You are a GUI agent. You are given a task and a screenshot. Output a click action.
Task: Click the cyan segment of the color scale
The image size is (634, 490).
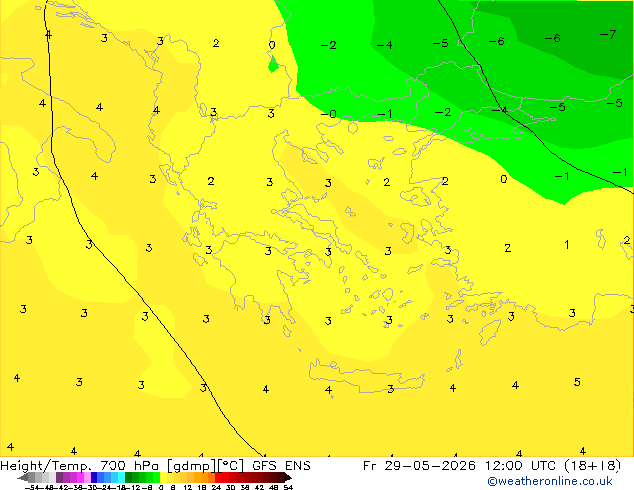121,477
